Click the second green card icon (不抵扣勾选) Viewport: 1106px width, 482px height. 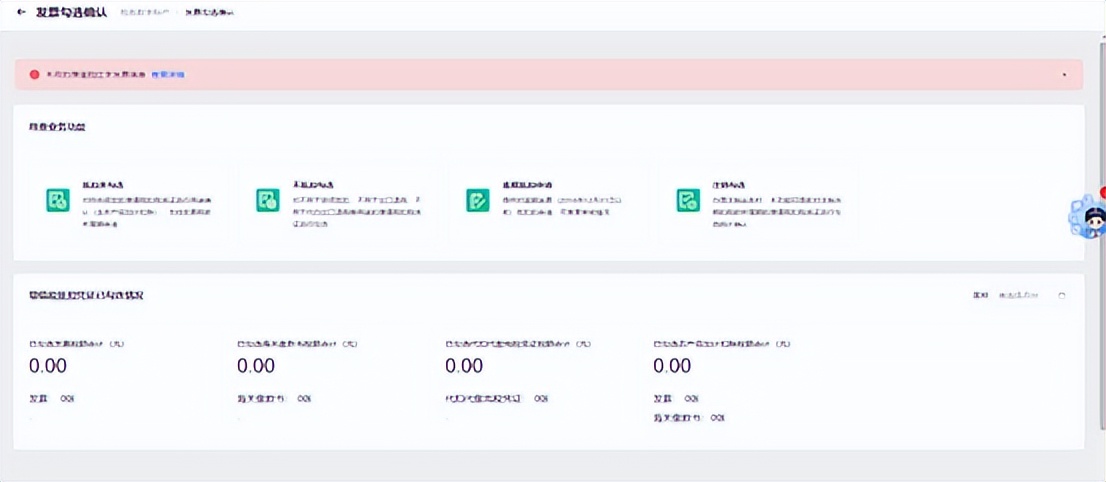(267, 200)
